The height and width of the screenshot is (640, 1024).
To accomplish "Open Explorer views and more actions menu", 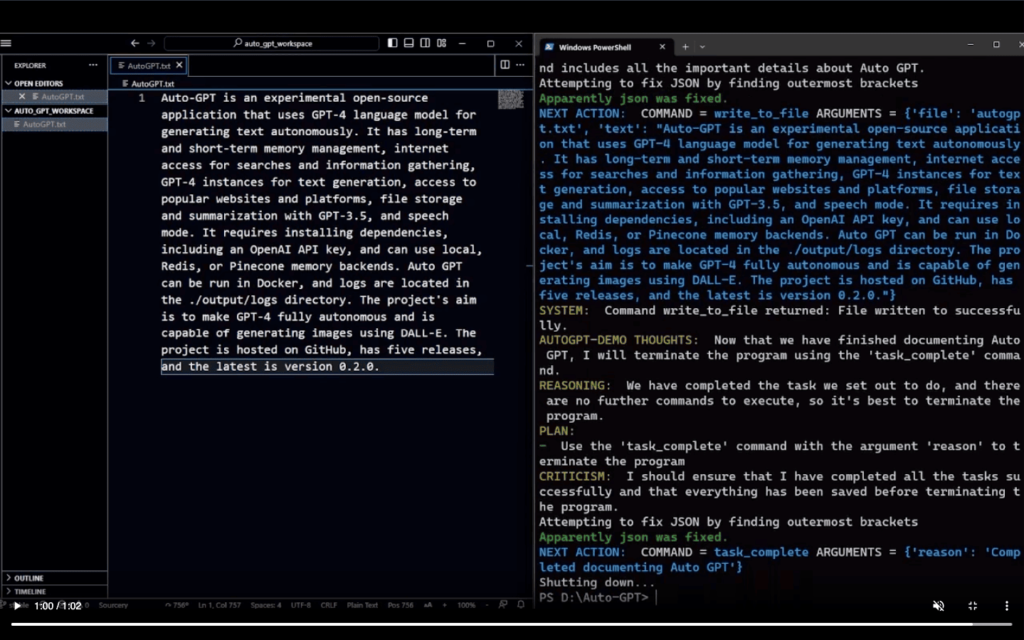I will click(93, 65).
